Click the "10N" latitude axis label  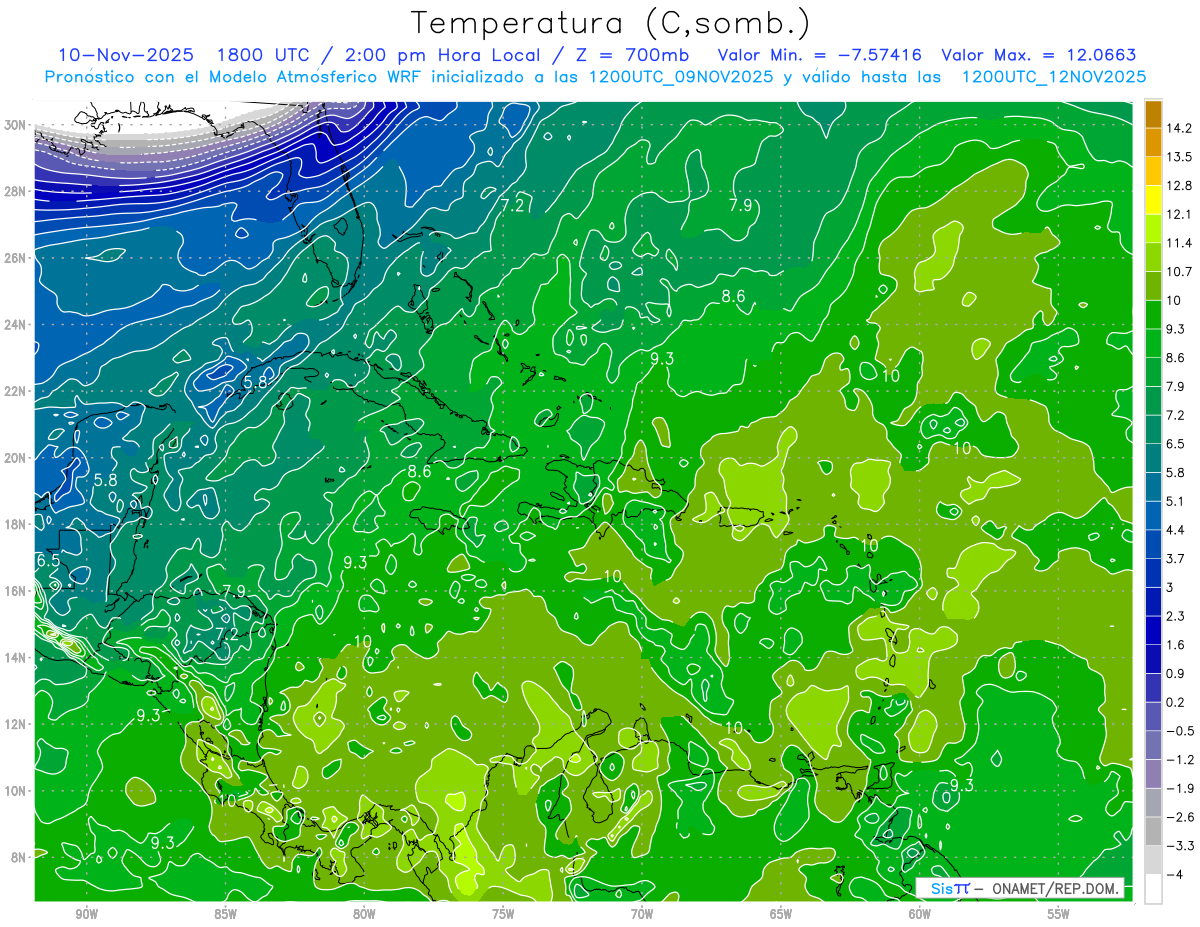click(16, 791)
